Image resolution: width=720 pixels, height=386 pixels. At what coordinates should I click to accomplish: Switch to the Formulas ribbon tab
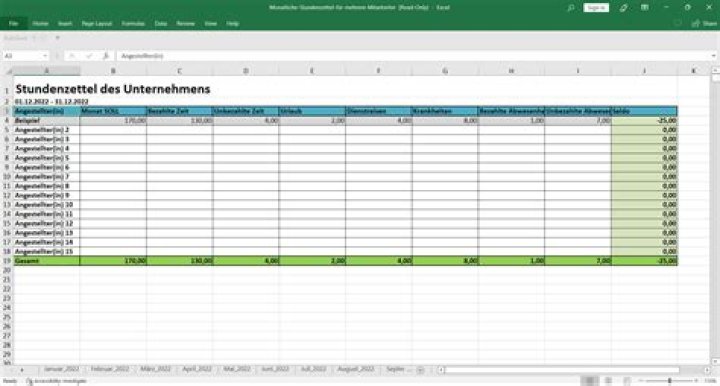coord(133,23)
